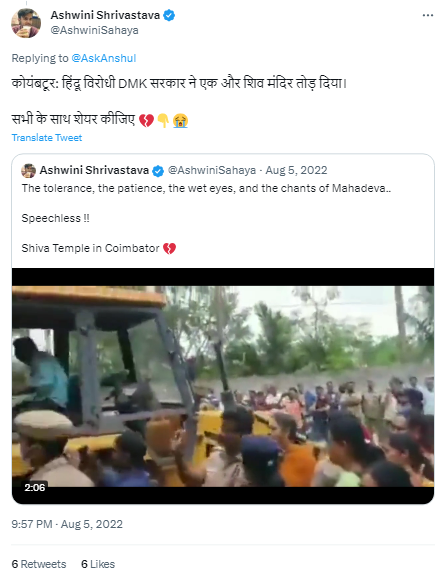Click the 9:57 PM · Aug 5, 2022 timestamp
Viewport: 444px width, 573px height.
click(x=67, y=524)
